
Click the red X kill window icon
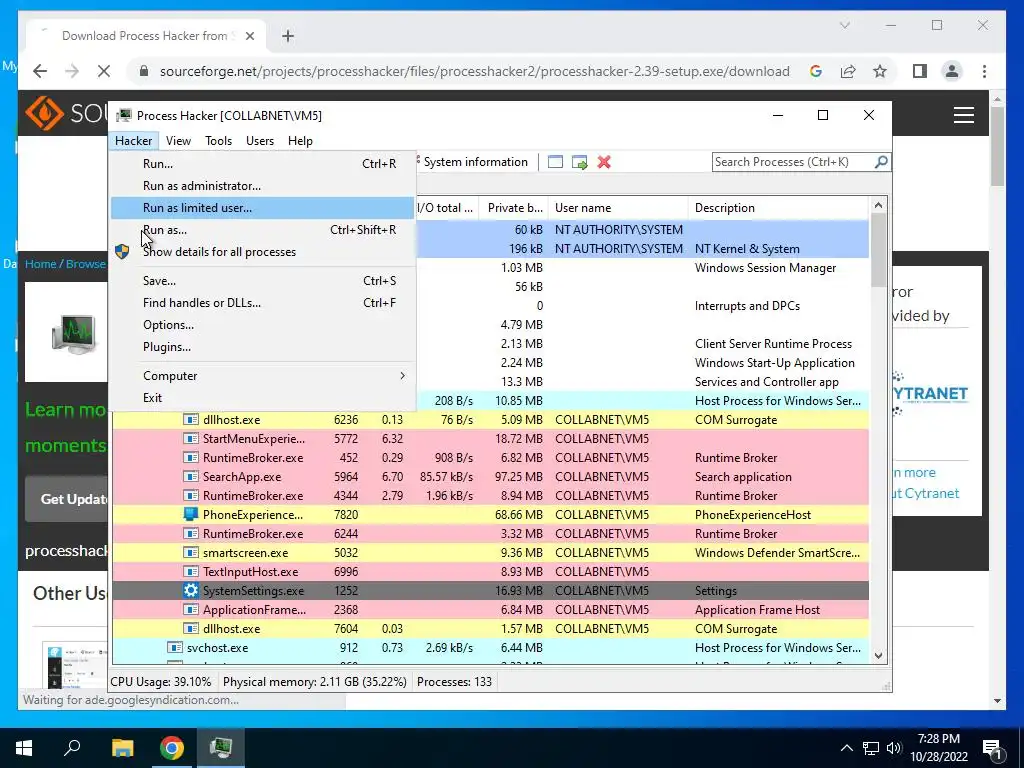pos(604,162)
